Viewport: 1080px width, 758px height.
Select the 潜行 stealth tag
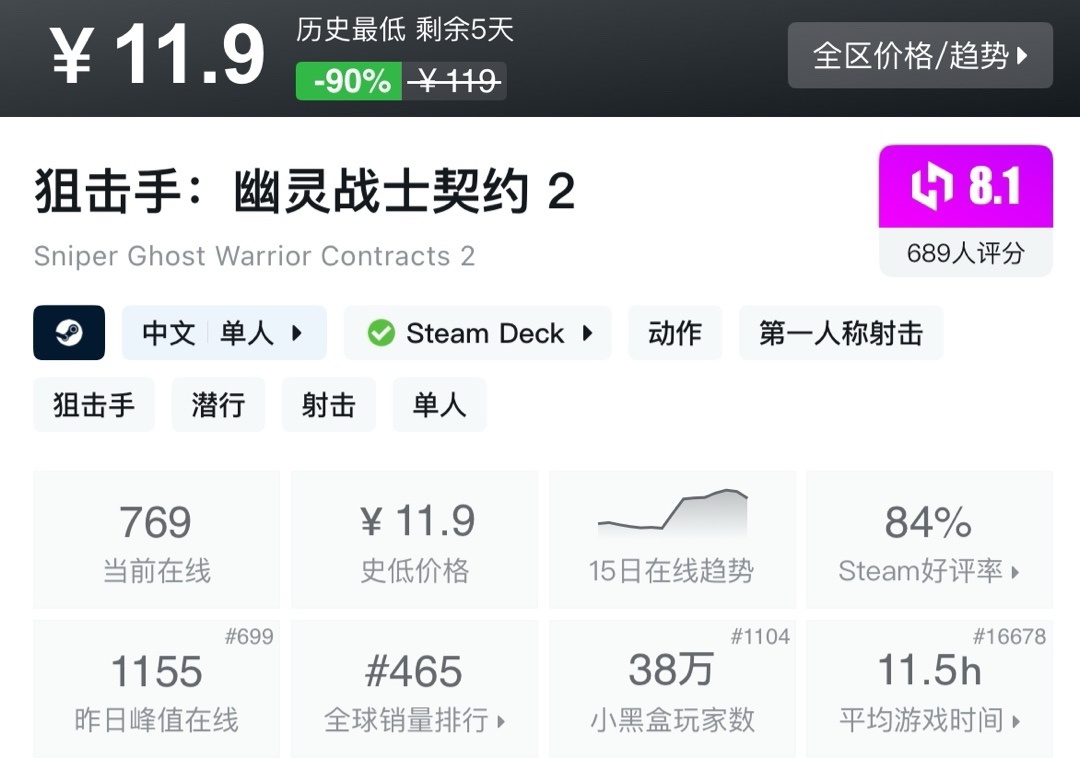tap(218, 405)
